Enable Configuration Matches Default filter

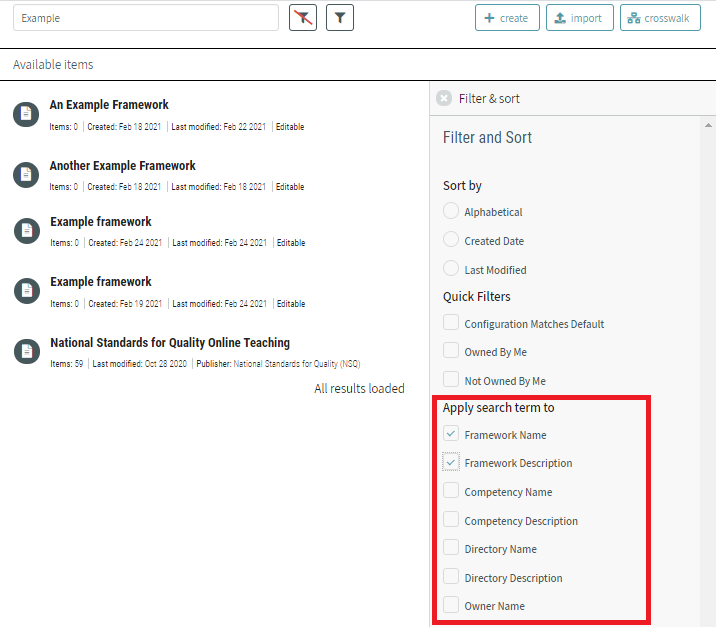[451, 323]
